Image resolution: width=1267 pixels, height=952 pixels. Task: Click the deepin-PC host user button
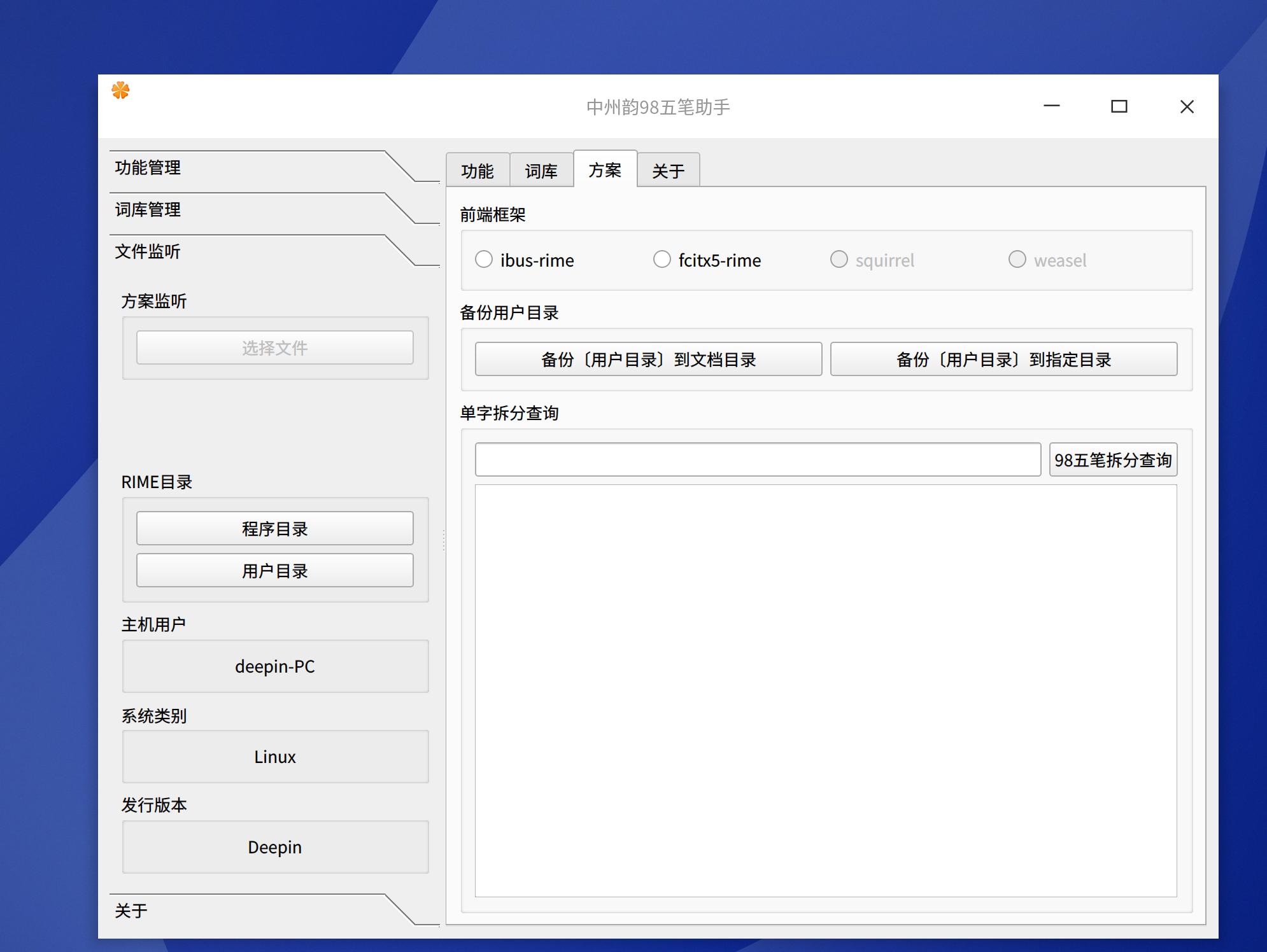(x=275, y=666)
